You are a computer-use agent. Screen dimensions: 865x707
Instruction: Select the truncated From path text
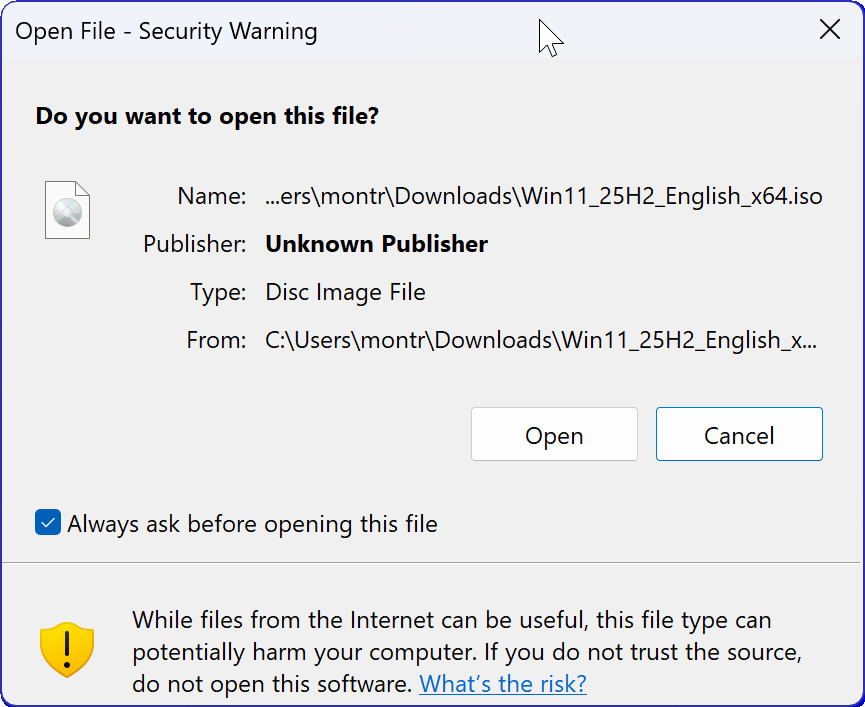tap(545, 339)
